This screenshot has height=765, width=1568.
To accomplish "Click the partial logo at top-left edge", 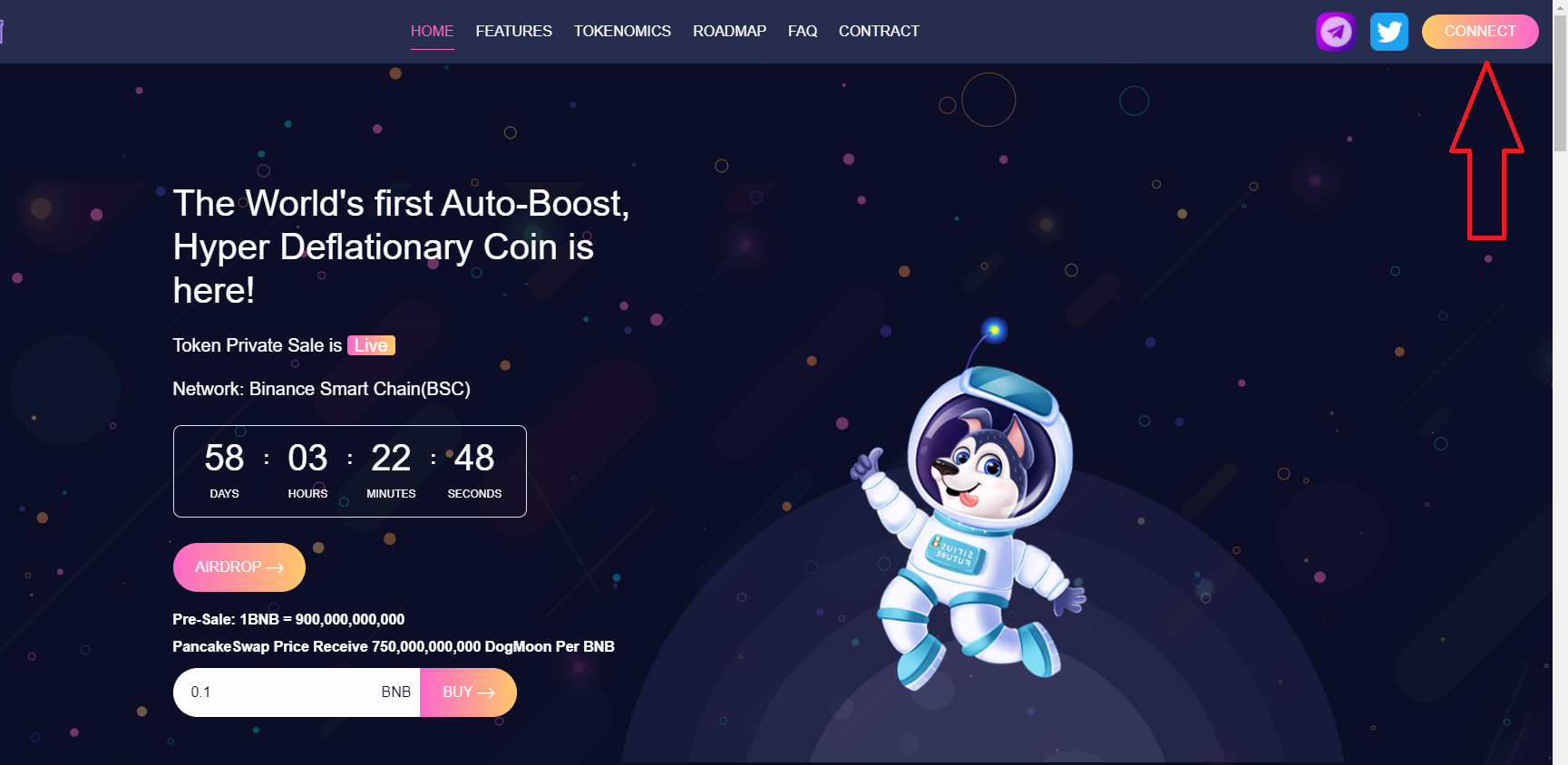I will [2, 32].
